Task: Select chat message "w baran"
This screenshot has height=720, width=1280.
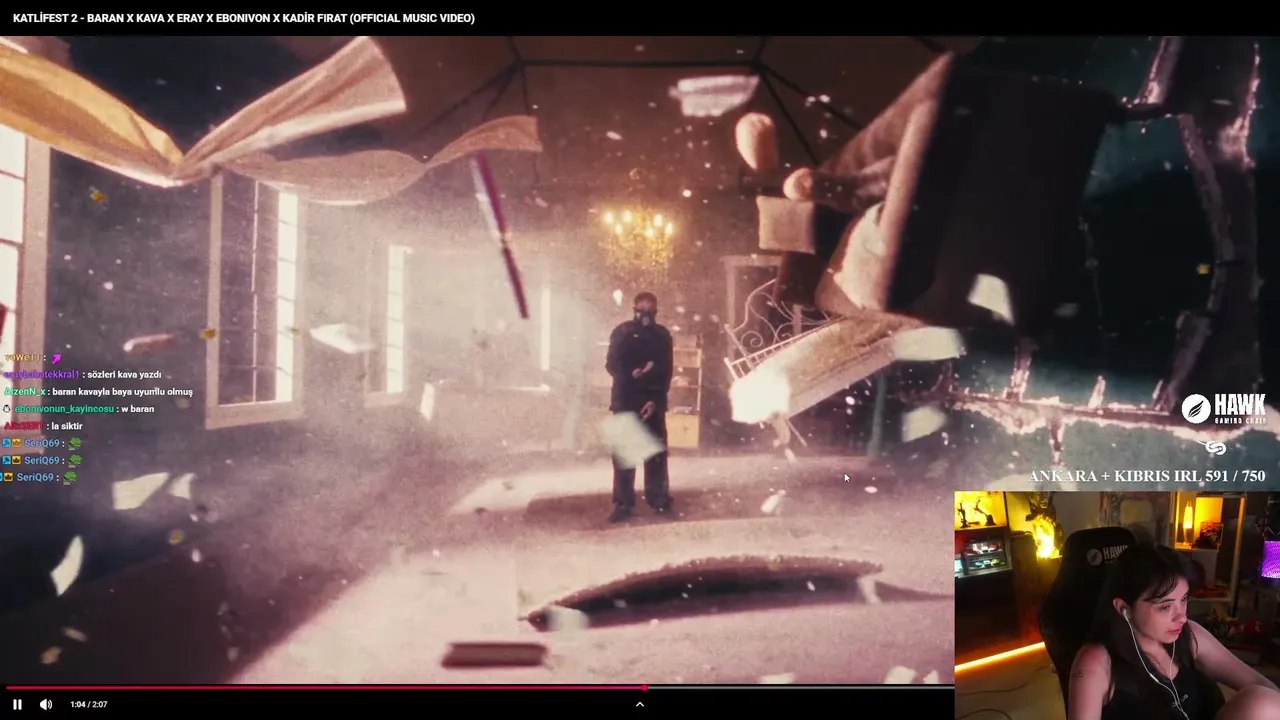Action: (x=137, y=409)
